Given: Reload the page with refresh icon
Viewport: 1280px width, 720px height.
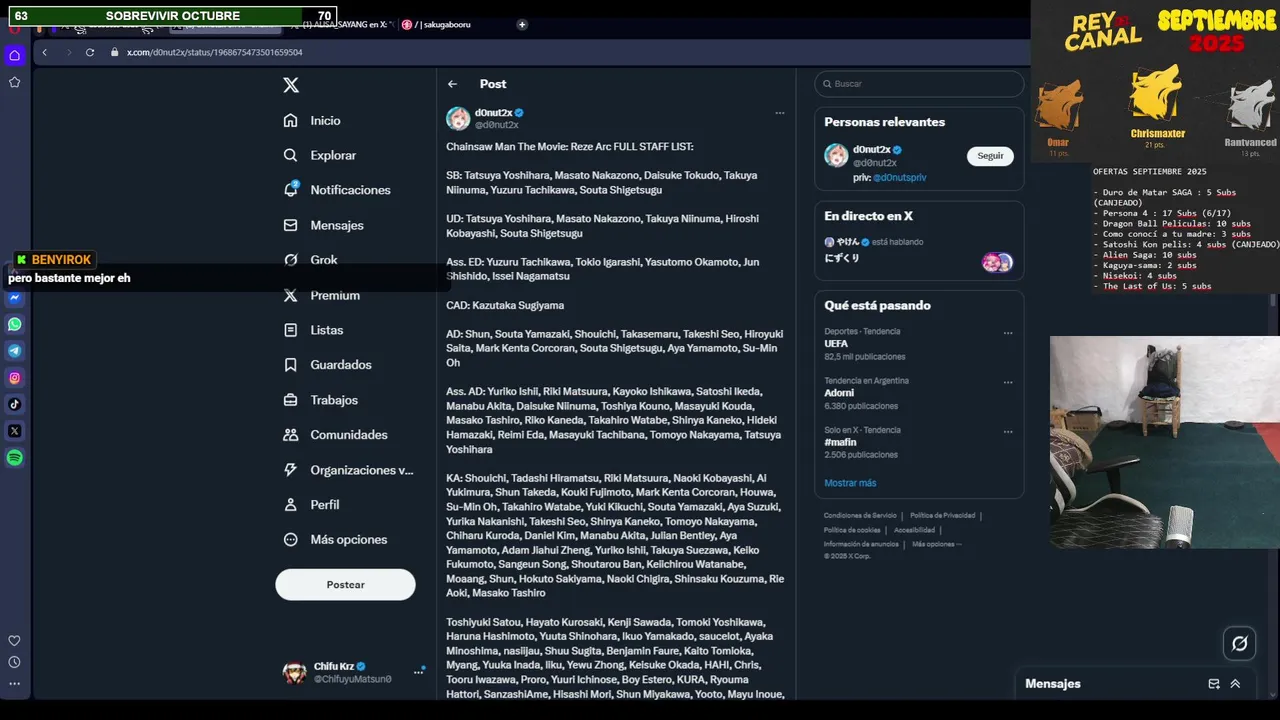Looking at the screenshot, I should point(90,52).
